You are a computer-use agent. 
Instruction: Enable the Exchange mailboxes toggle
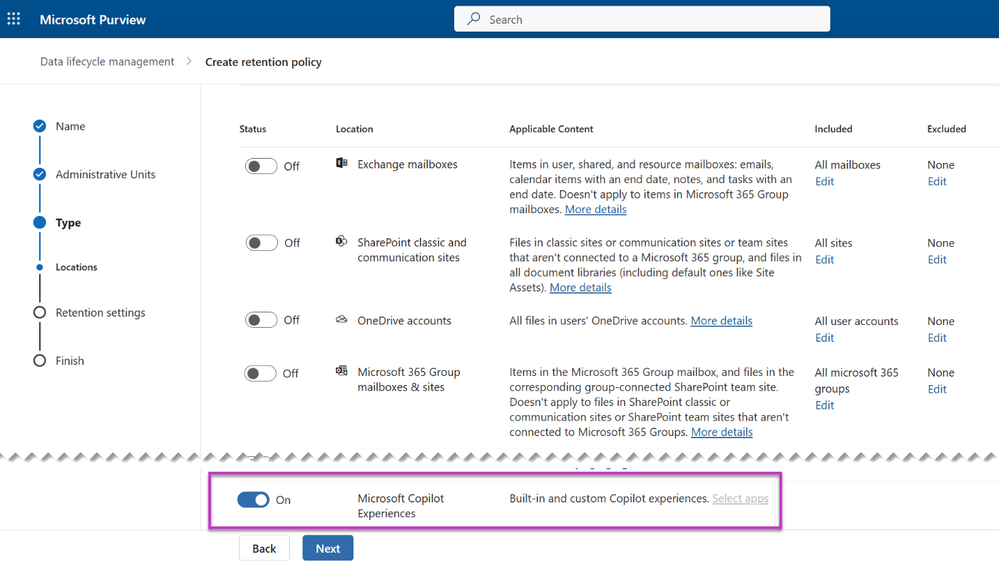261,166
